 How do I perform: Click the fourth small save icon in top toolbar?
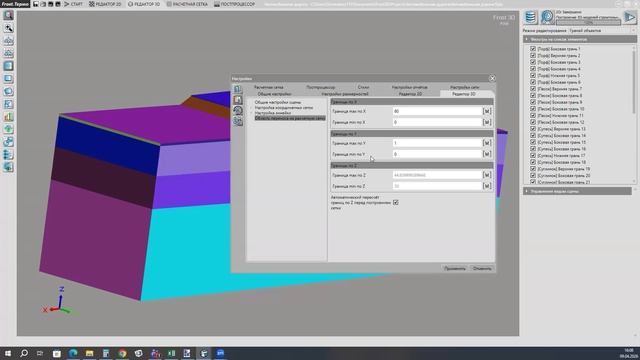[58, 4]
